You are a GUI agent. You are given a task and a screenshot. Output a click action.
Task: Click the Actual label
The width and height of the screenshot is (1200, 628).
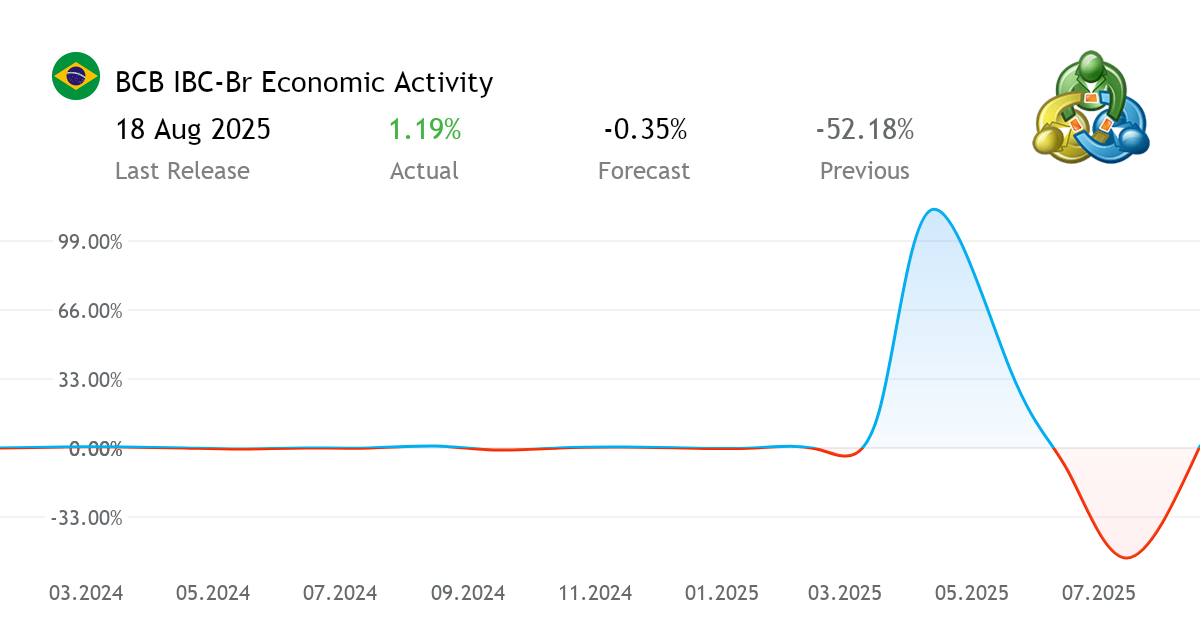(424, 171)
